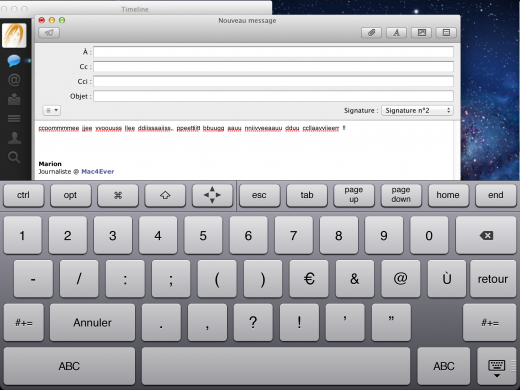Open the Signature n°2 dropdown
The image size is (520, 390).
[417, 110]
